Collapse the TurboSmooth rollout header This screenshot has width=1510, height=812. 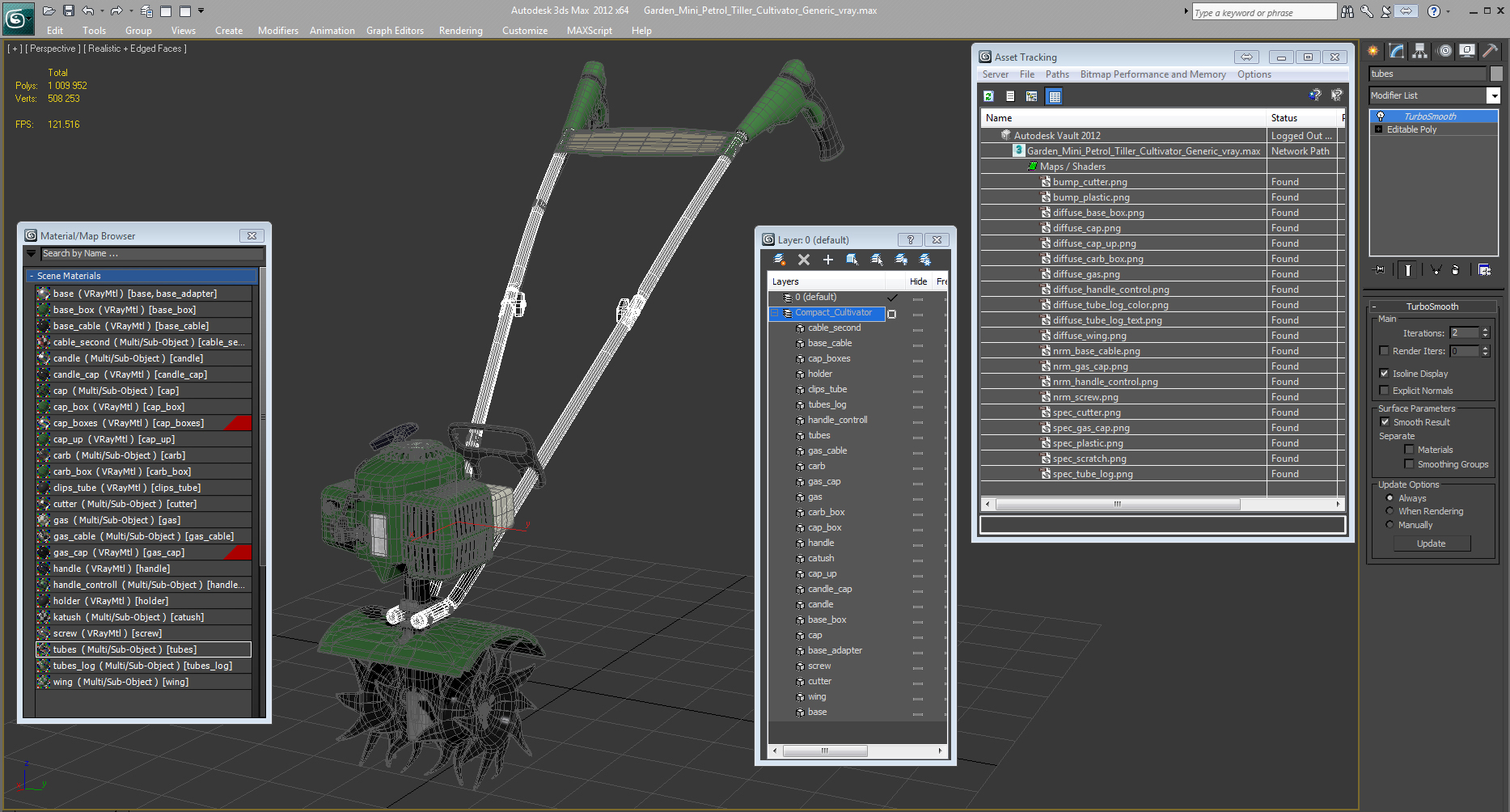1432,307
